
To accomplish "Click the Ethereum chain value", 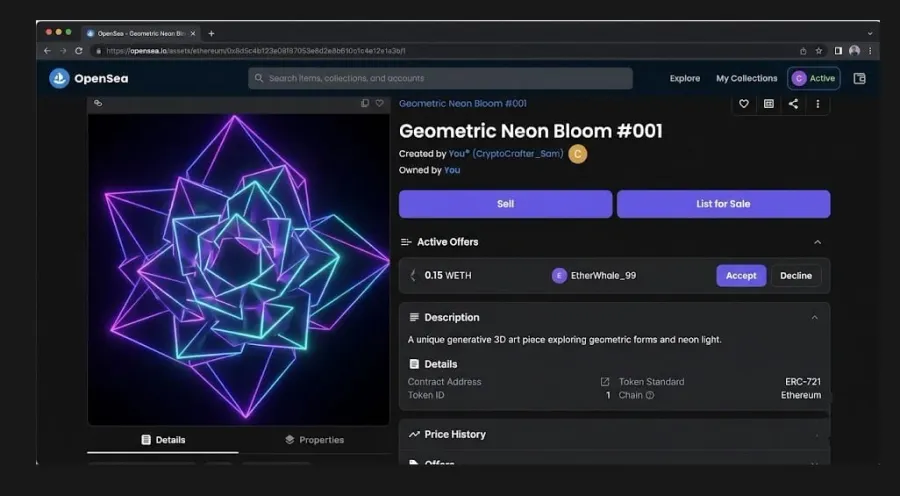I will tap(801, 395).
